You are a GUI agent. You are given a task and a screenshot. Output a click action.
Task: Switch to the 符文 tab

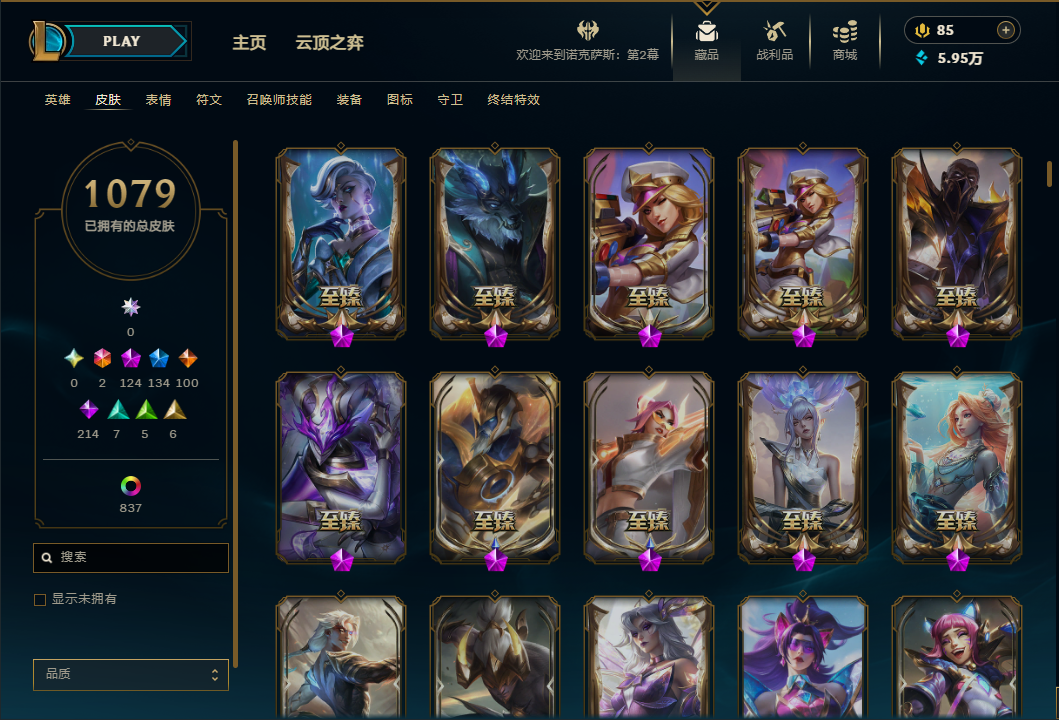pos(209,100)
